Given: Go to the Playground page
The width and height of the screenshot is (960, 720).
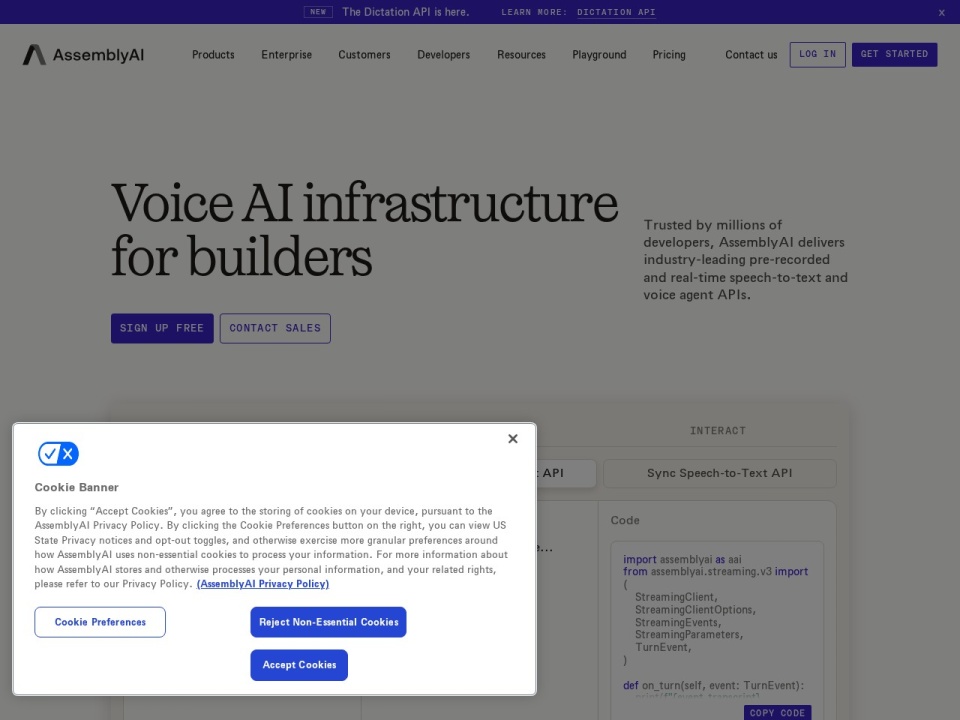Looking at the screenshot, I should click(x=599, y=54).
